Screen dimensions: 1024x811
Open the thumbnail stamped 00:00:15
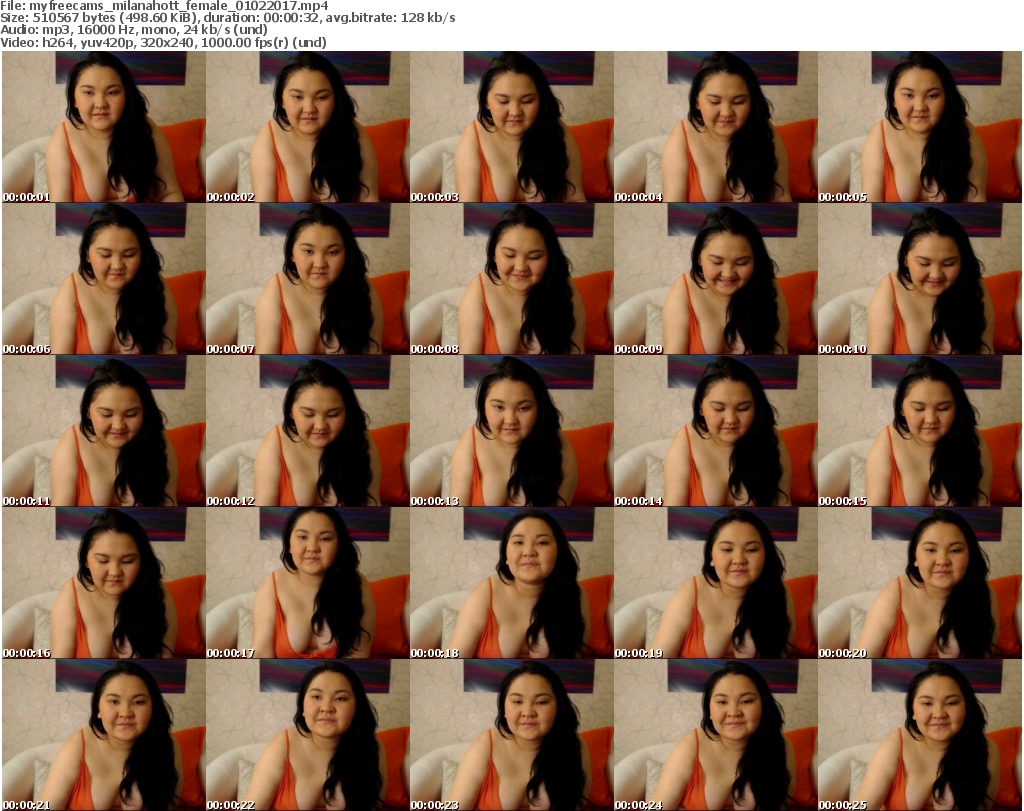(920, 431)
